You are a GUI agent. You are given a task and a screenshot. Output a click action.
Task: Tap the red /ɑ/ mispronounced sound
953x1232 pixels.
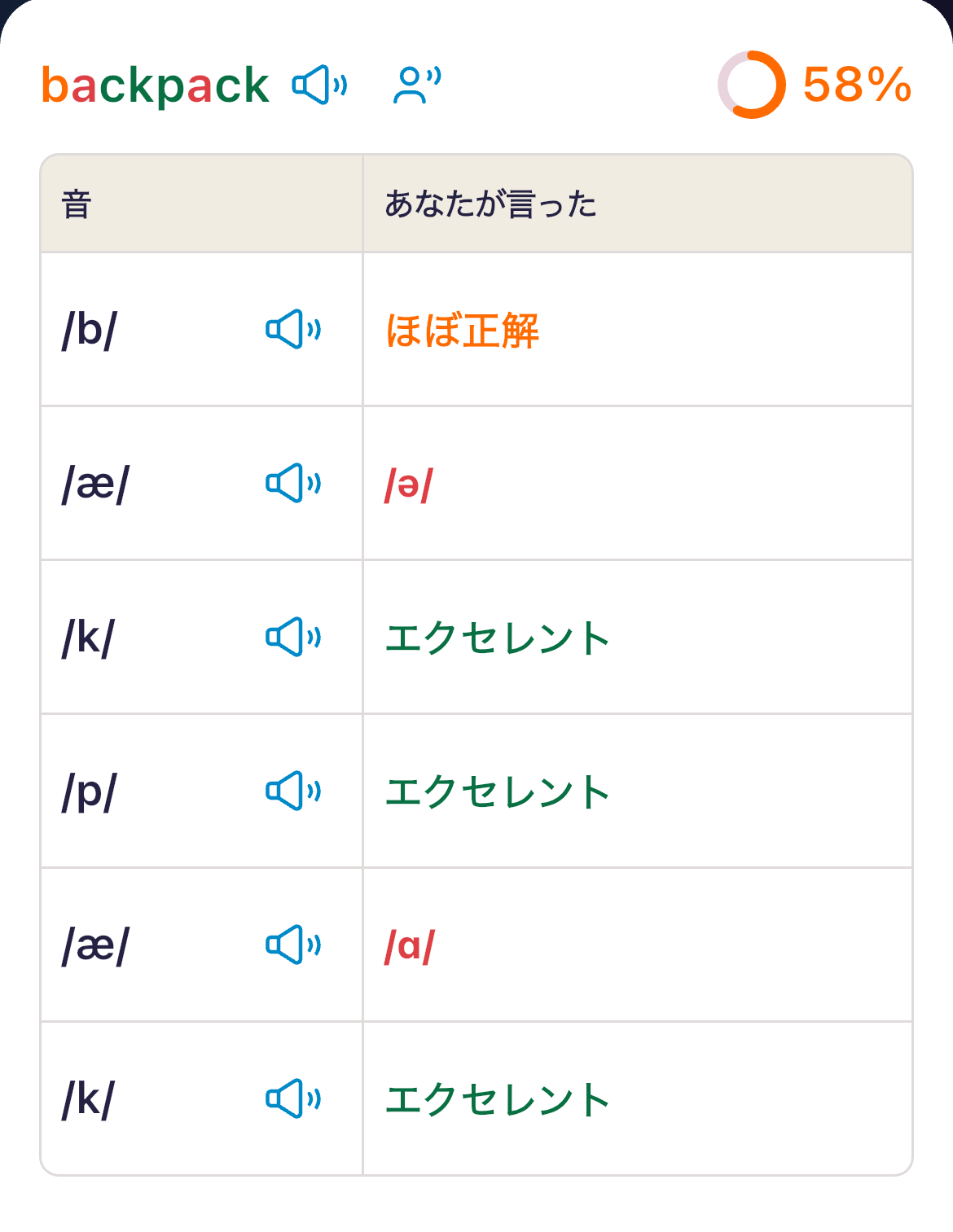[x=410, y=946]
